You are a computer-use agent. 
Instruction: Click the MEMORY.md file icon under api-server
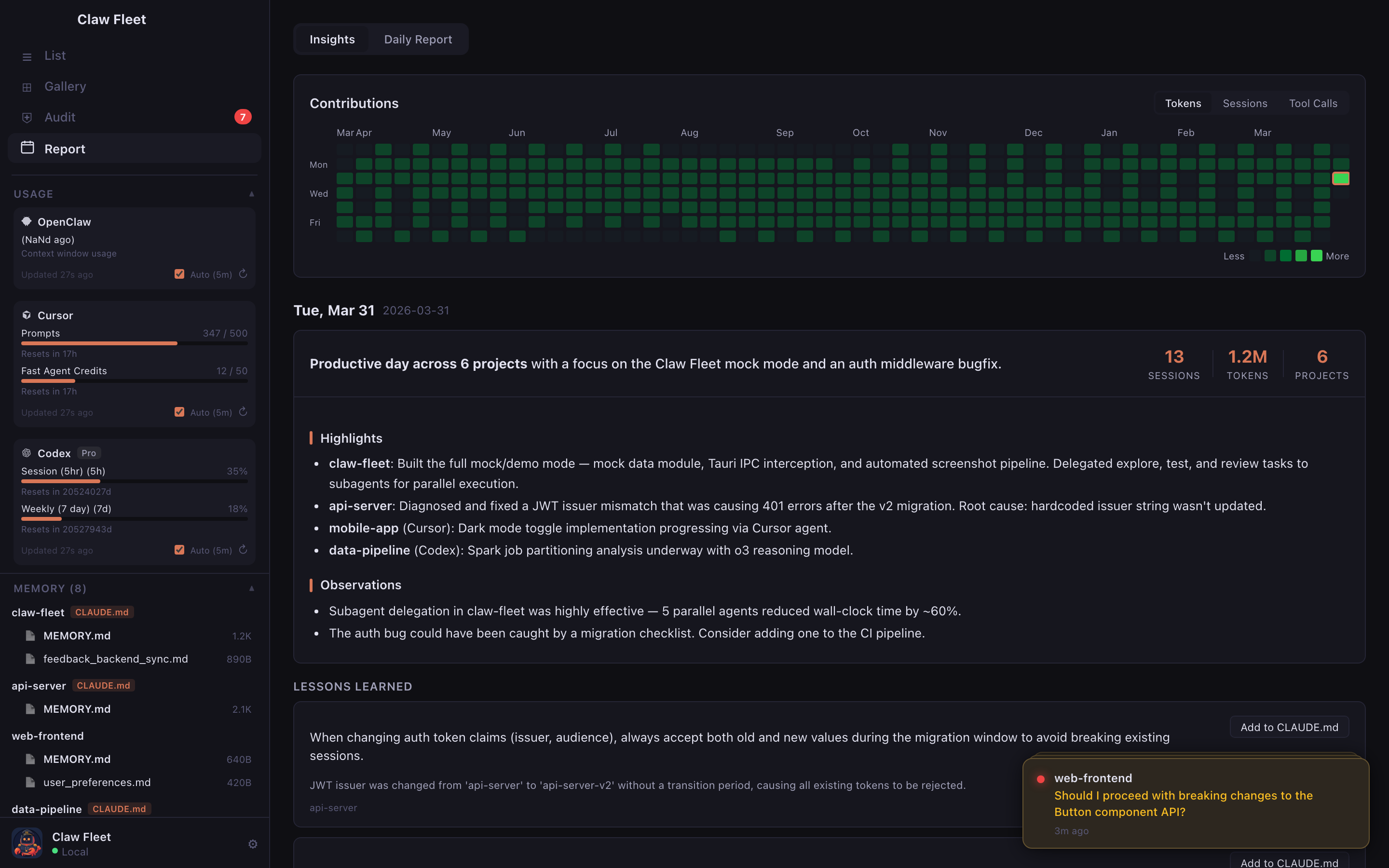(x=29, y=709)
